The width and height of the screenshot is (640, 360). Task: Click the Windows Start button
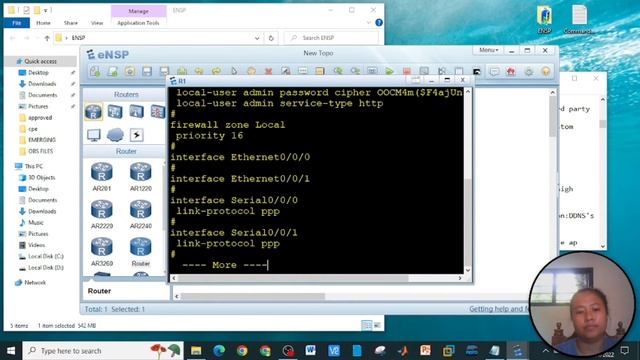(x=11, y=351)
